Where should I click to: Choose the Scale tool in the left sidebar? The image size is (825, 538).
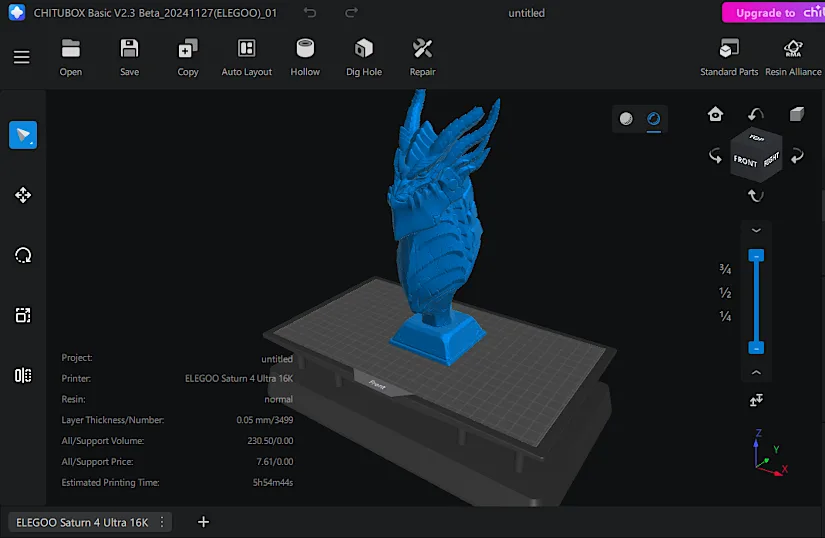click(x=23, y=316)
